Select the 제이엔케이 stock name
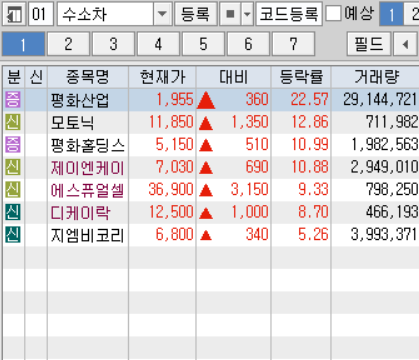 point(87,167)
